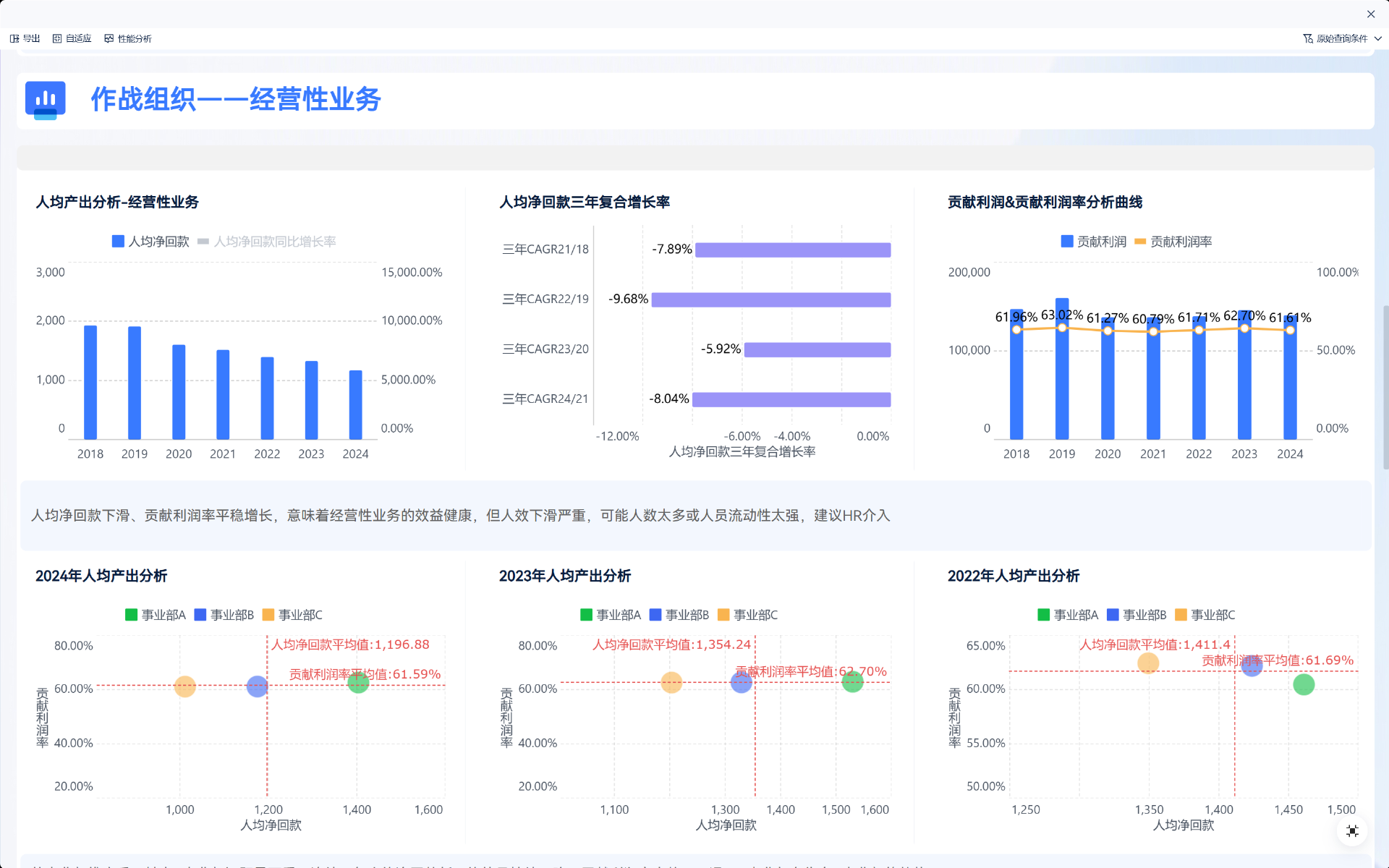Click the 性能分析 performance analysis icon

pos(109,39)
